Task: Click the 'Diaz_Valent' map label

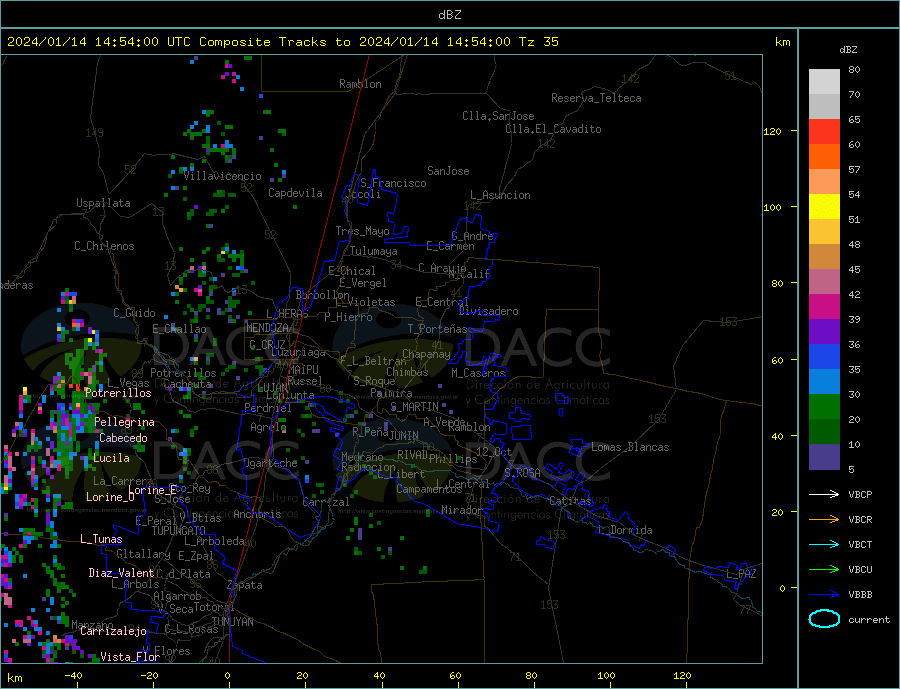Action: [x=122, y=573]
